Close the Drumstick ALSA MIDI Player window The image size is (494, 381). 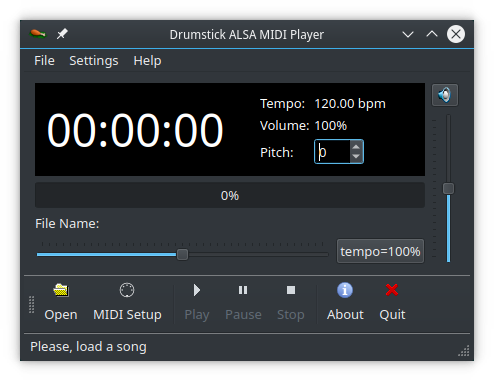coord(456,34)
